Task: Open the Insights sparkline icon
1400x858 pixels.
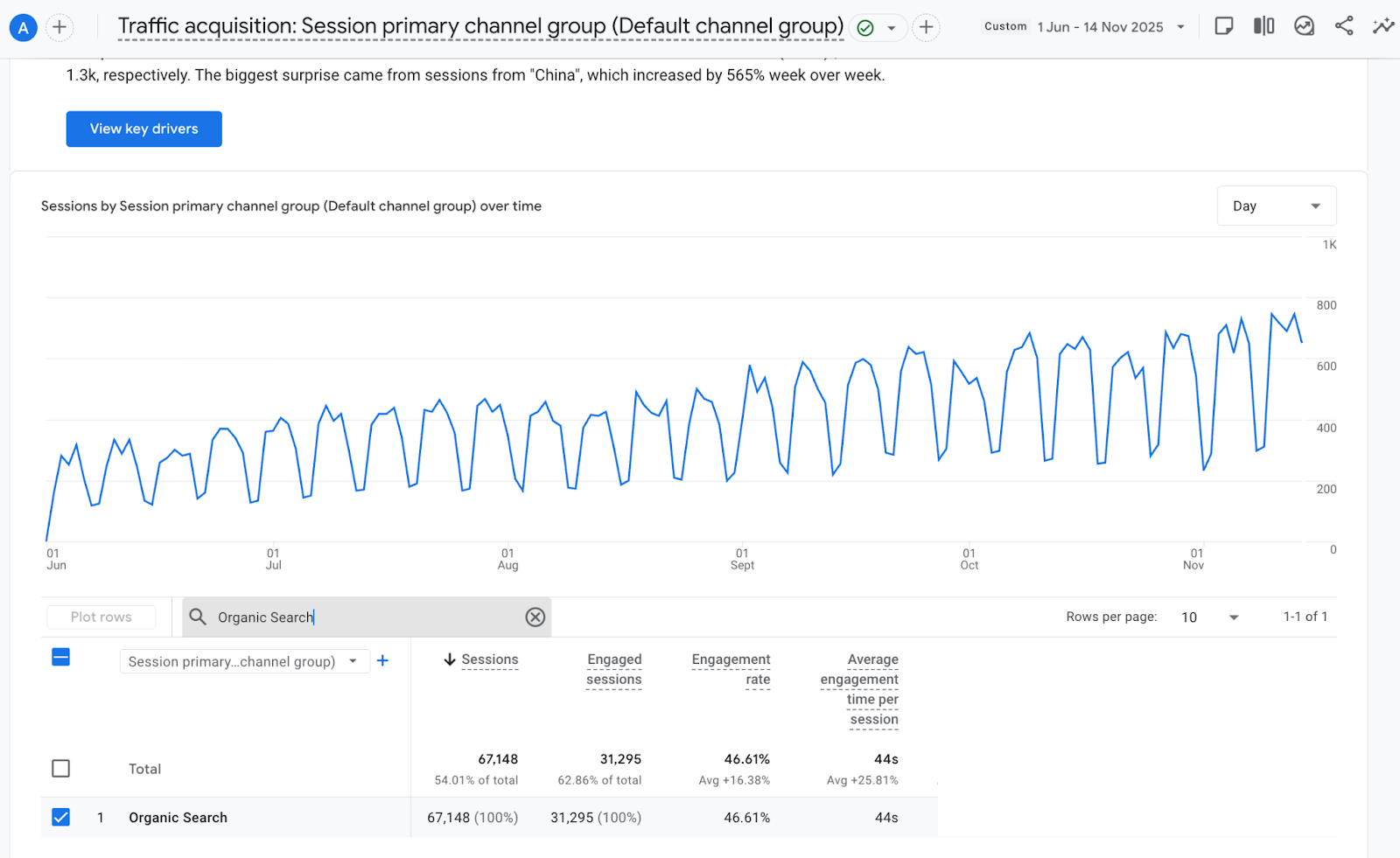Action: point(1383,26)
